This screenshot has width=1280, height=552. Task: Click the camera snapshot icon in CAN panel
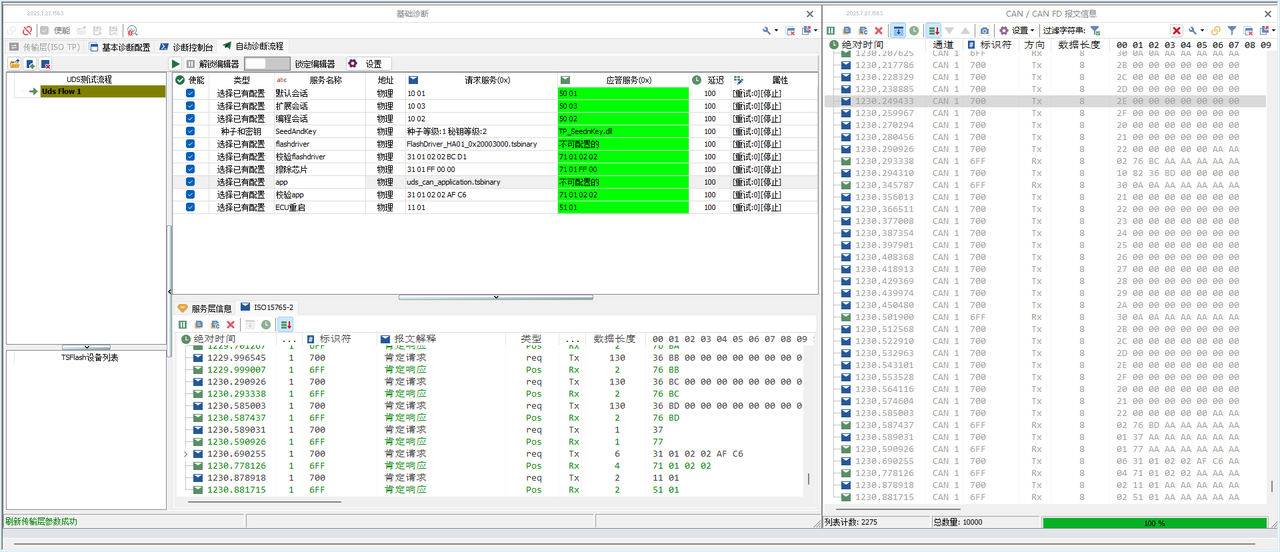coord(984,31)
